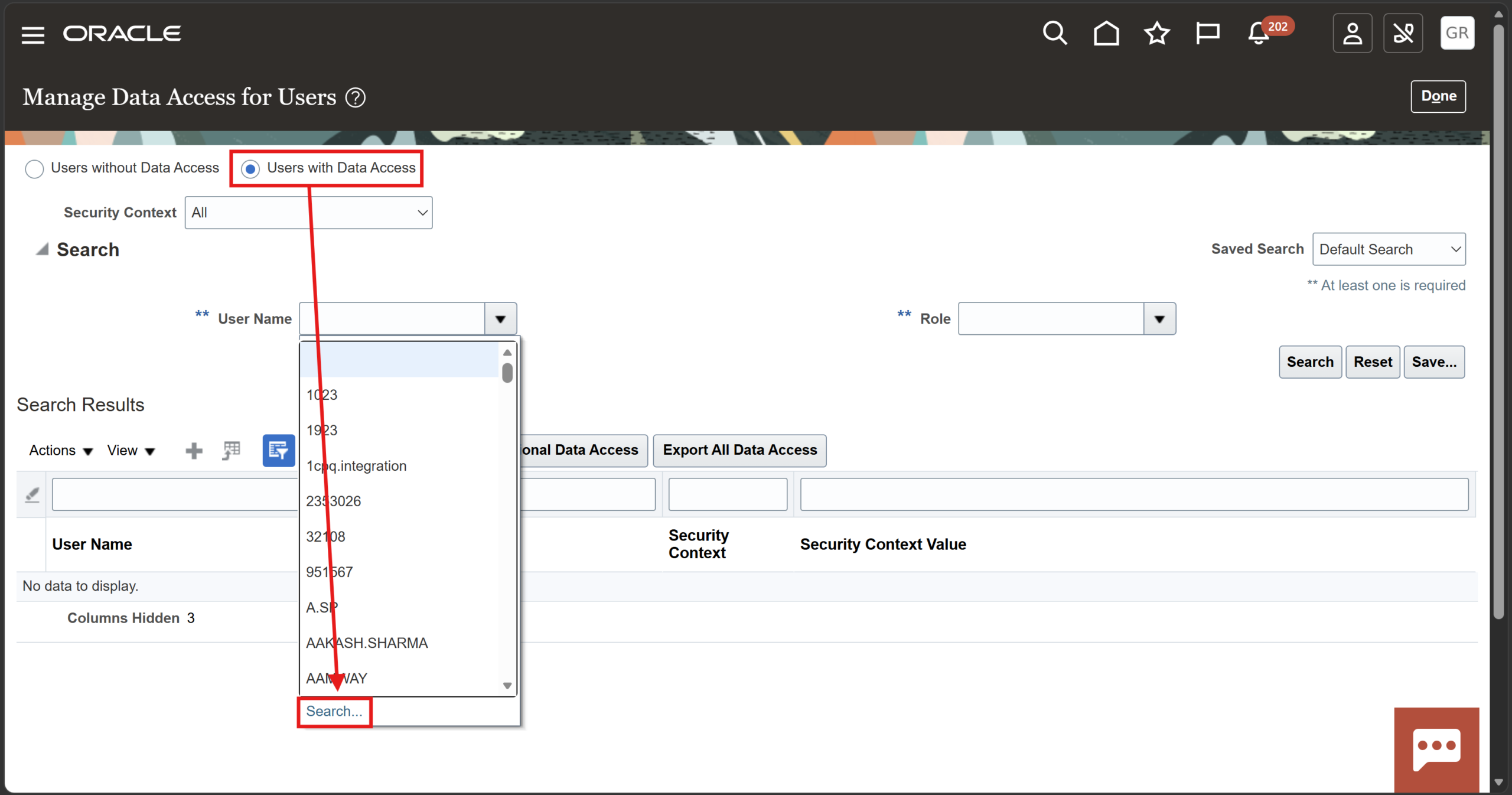
Task: Choose A.SP from the user list
Action: [x=399, y=608]
